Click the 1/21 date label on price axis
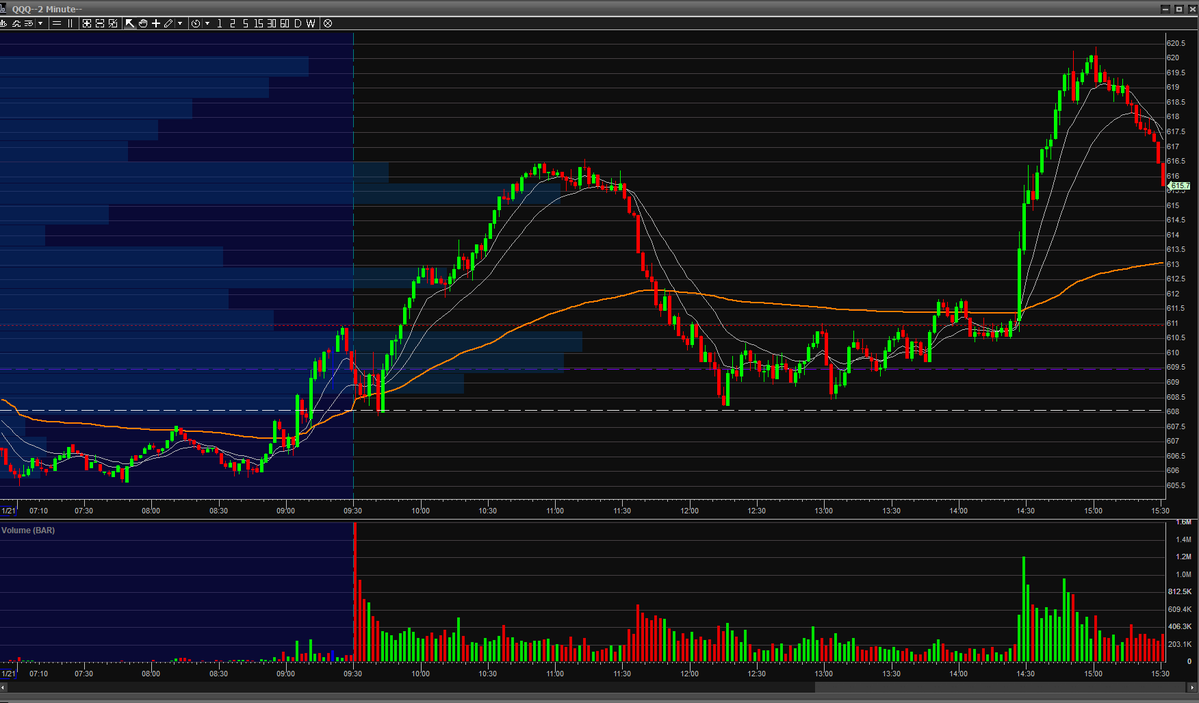The image size is (1199, 703). tap(8, 510)
